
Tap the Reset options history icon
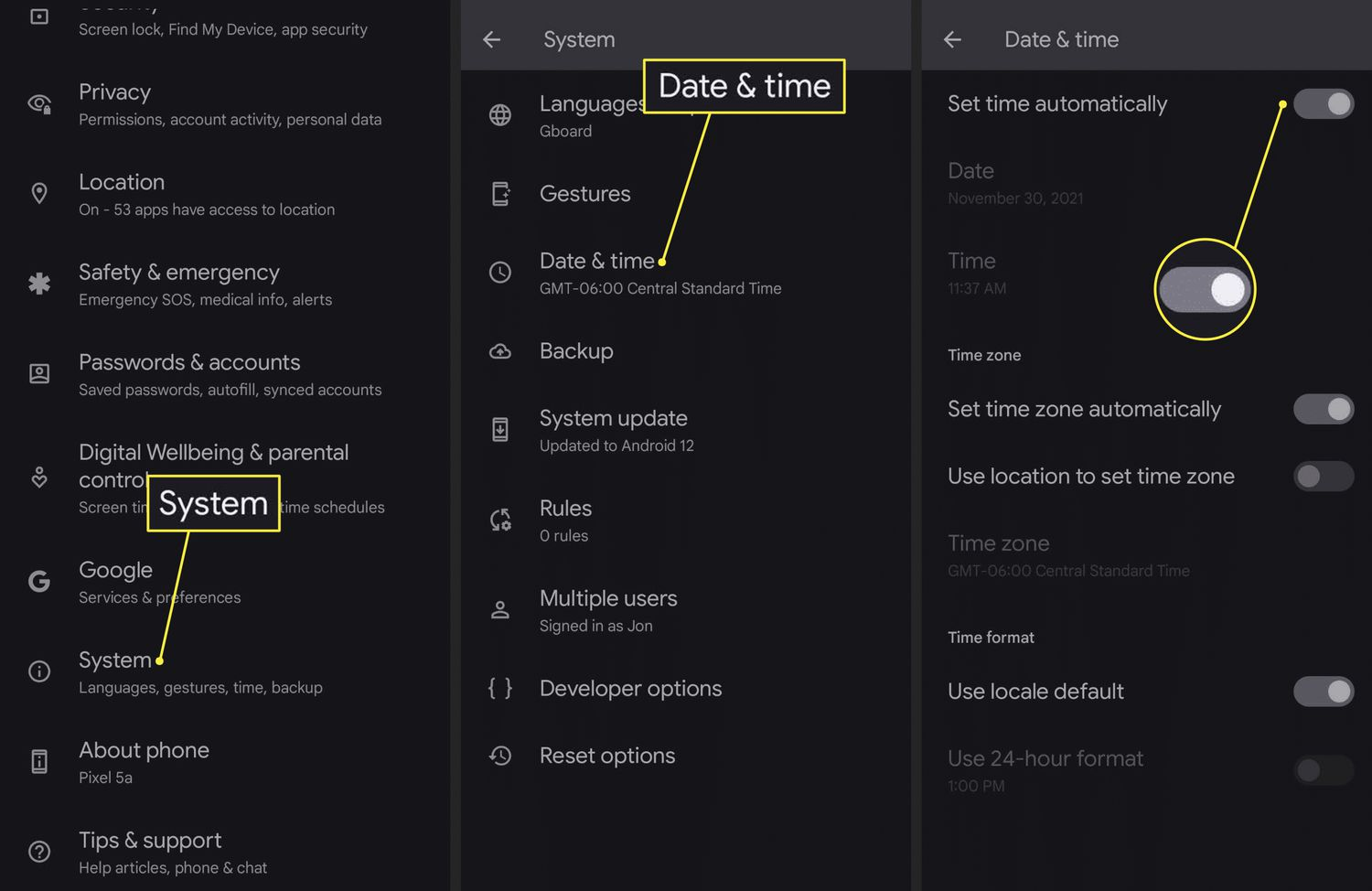click(500, 756)
